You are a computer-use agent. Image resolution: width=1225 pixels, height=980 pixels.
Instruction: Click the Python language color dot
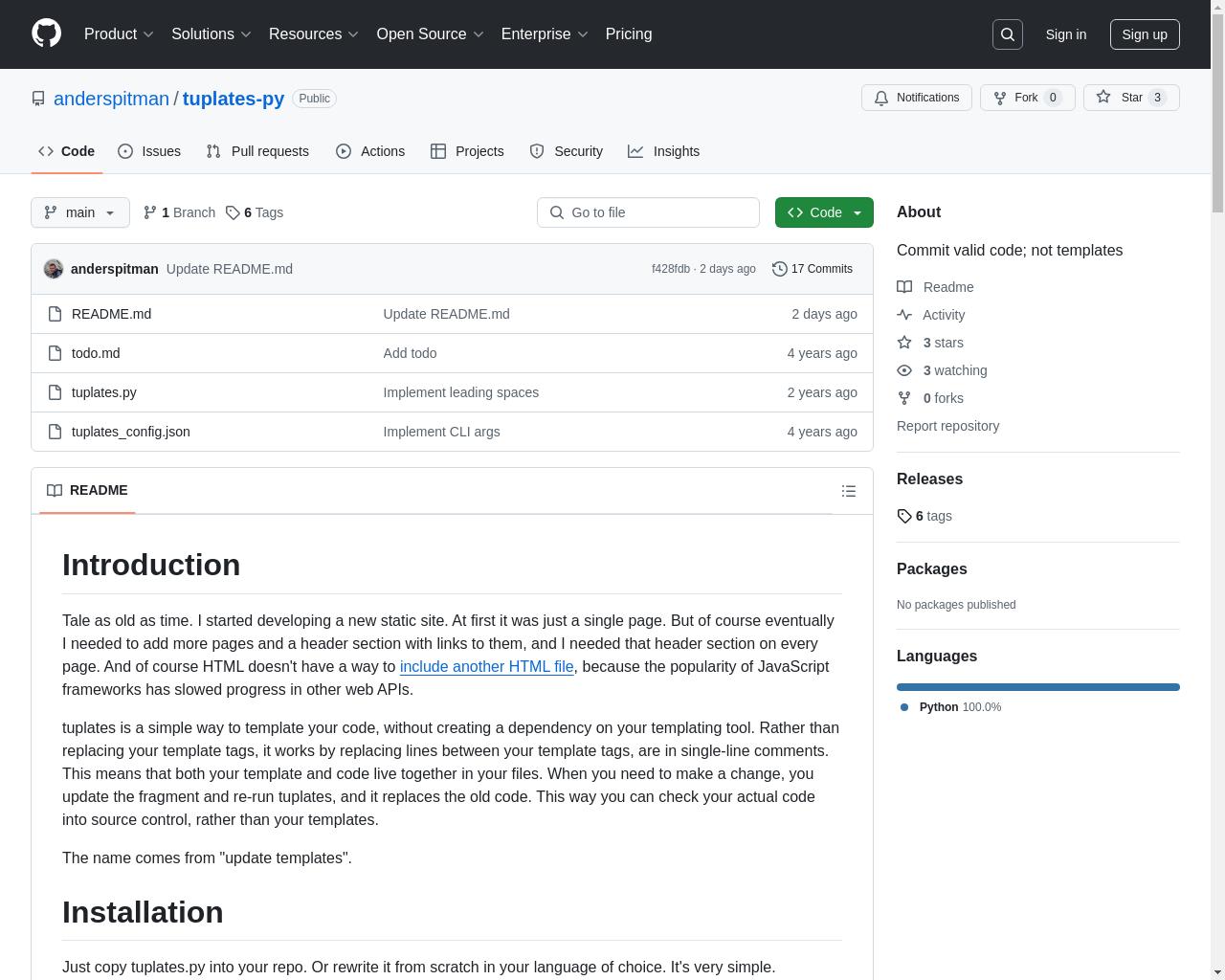tap(904, 707)
